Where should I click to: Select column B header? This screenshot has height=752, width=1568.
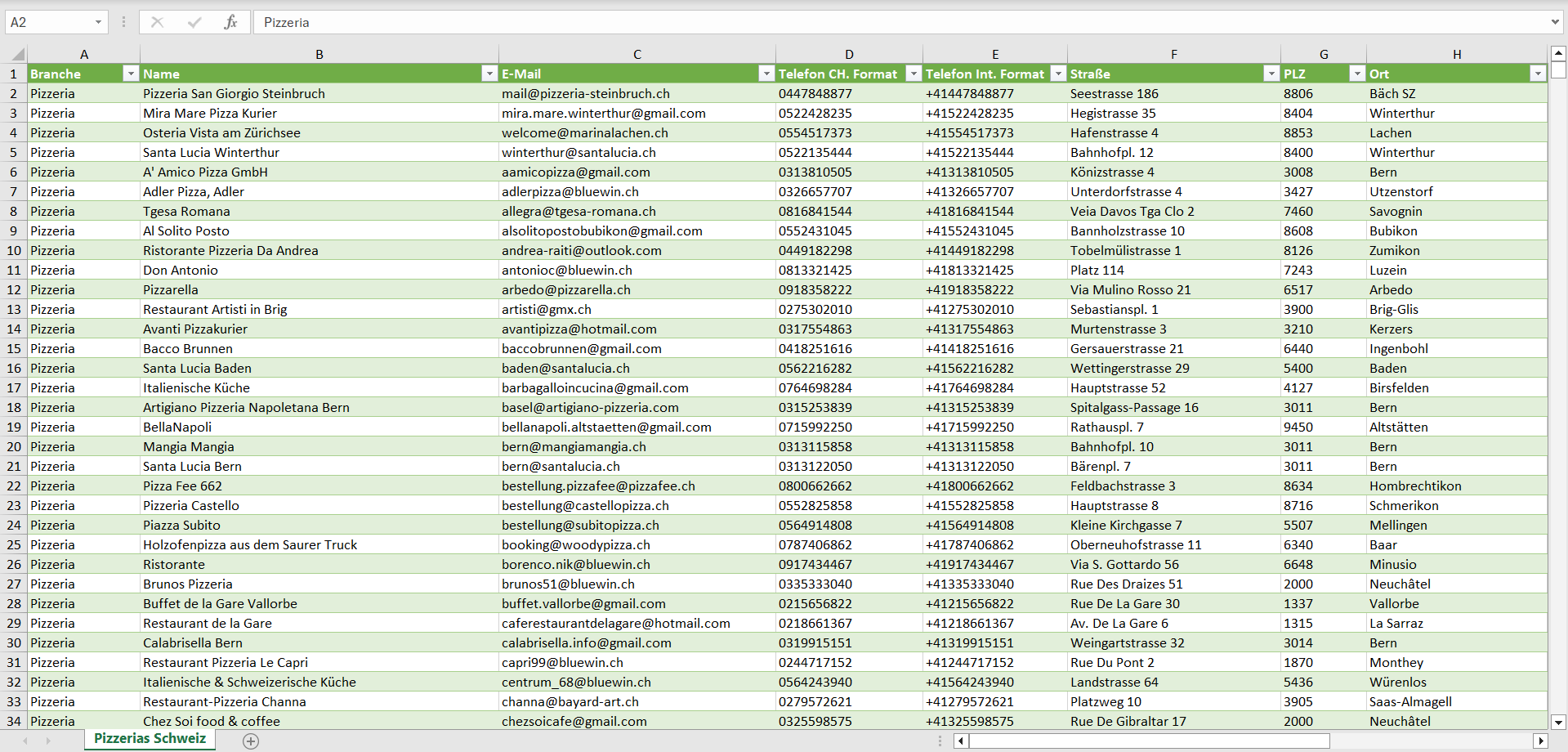[x=319, y=55]
